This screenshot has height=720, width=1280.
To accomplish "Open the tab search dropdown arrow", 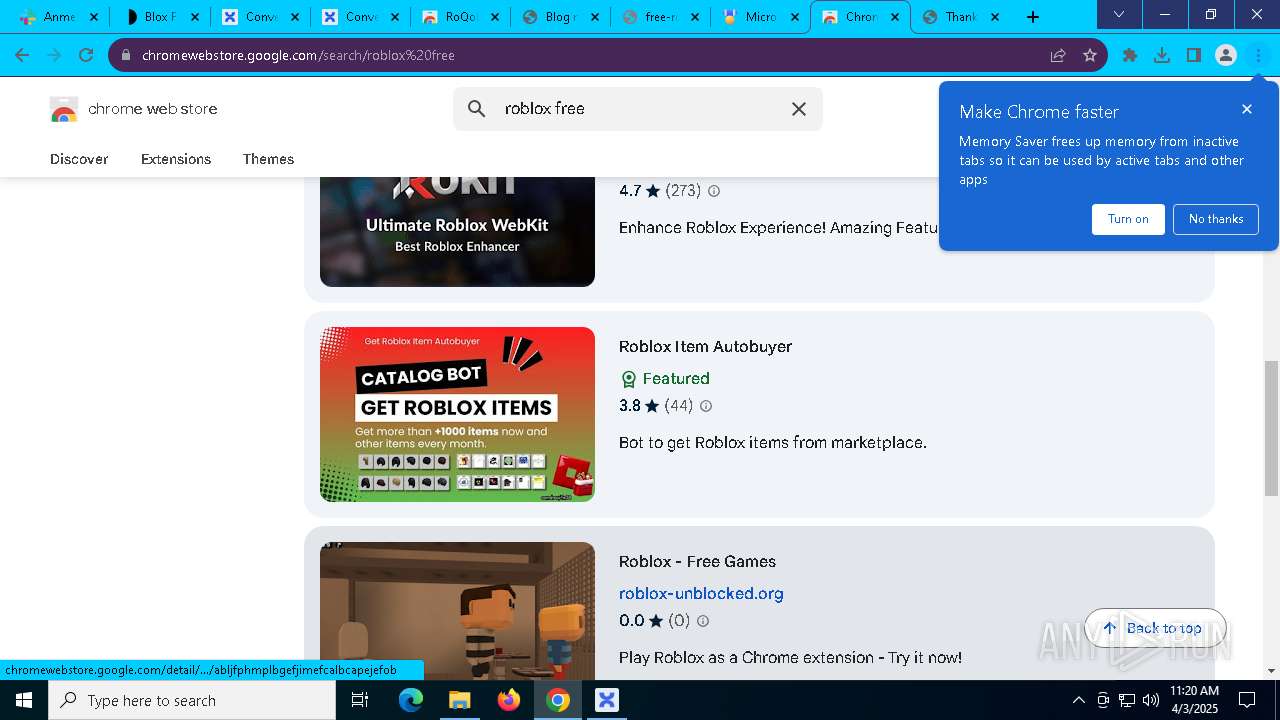I will point(1119,15).
